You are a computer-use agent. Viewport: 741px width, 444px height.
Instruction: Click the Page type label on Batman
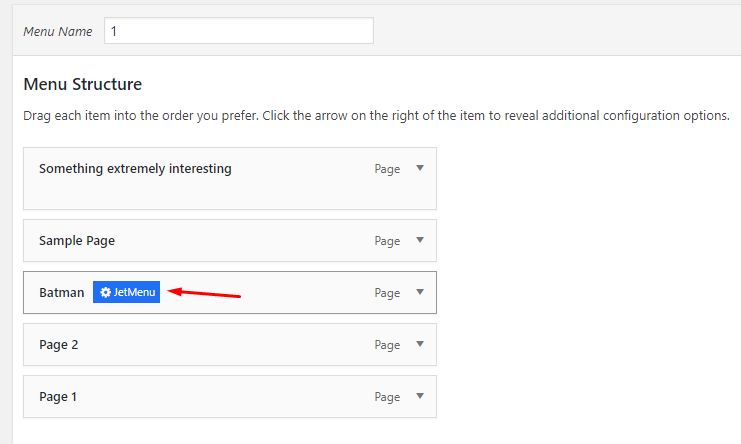pos(387,293)
